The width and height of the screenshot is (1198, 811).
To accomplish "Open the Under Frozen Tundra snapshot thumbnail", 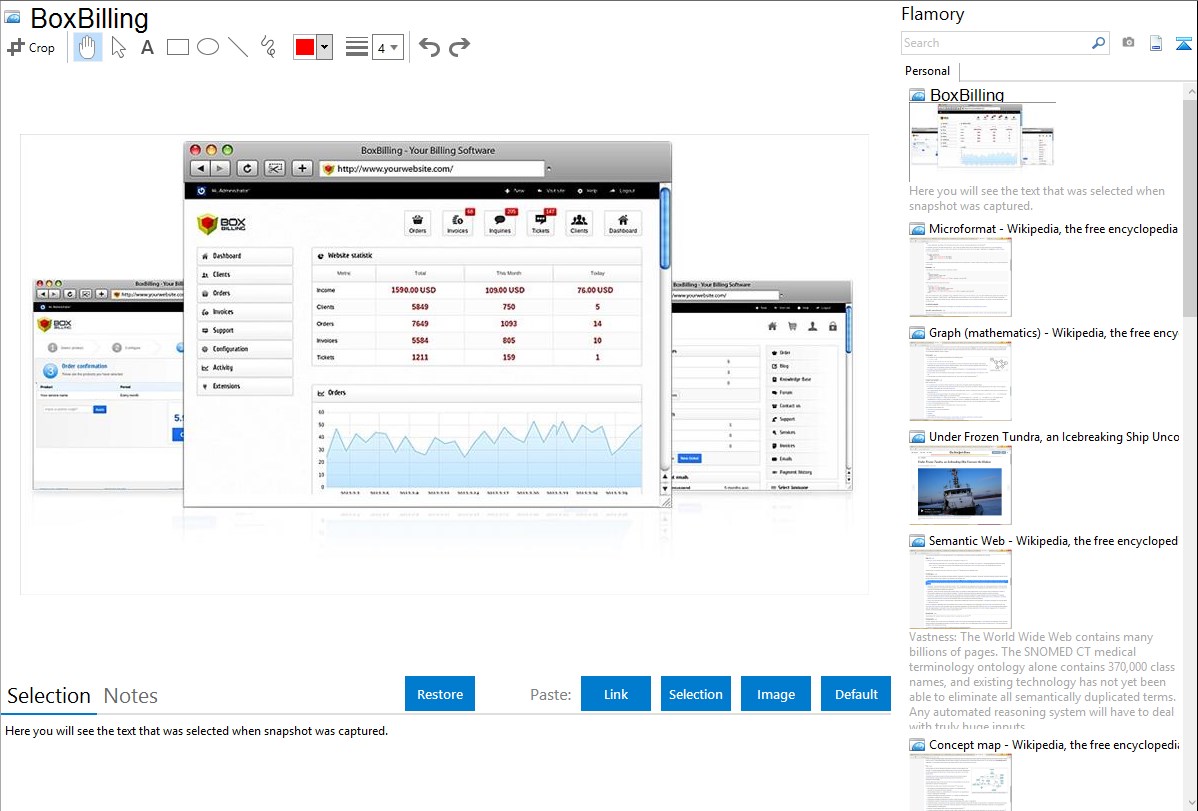I will [x=960, y=485].
